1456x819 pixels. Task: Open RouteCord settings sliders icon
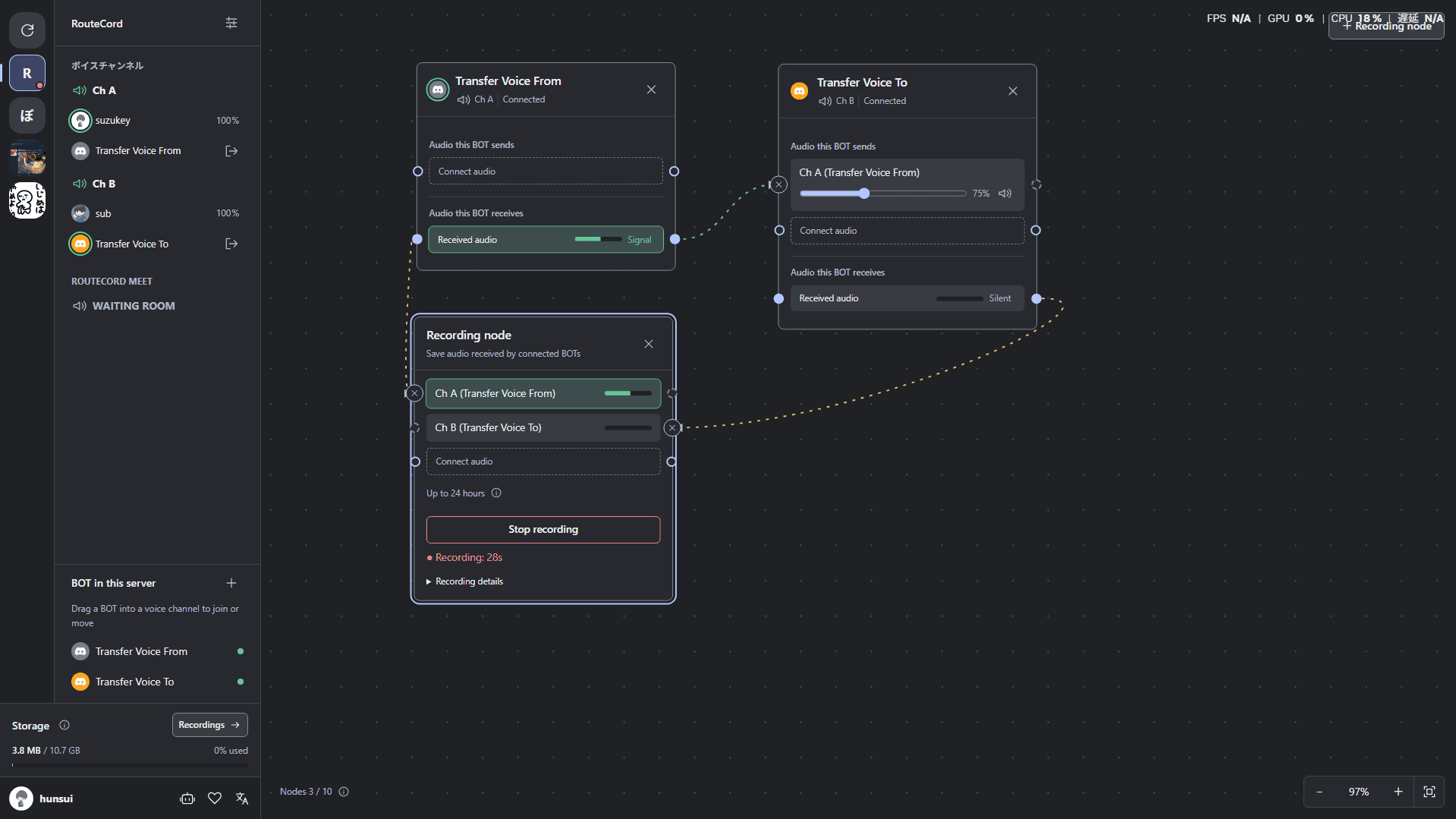coord(231,24)
